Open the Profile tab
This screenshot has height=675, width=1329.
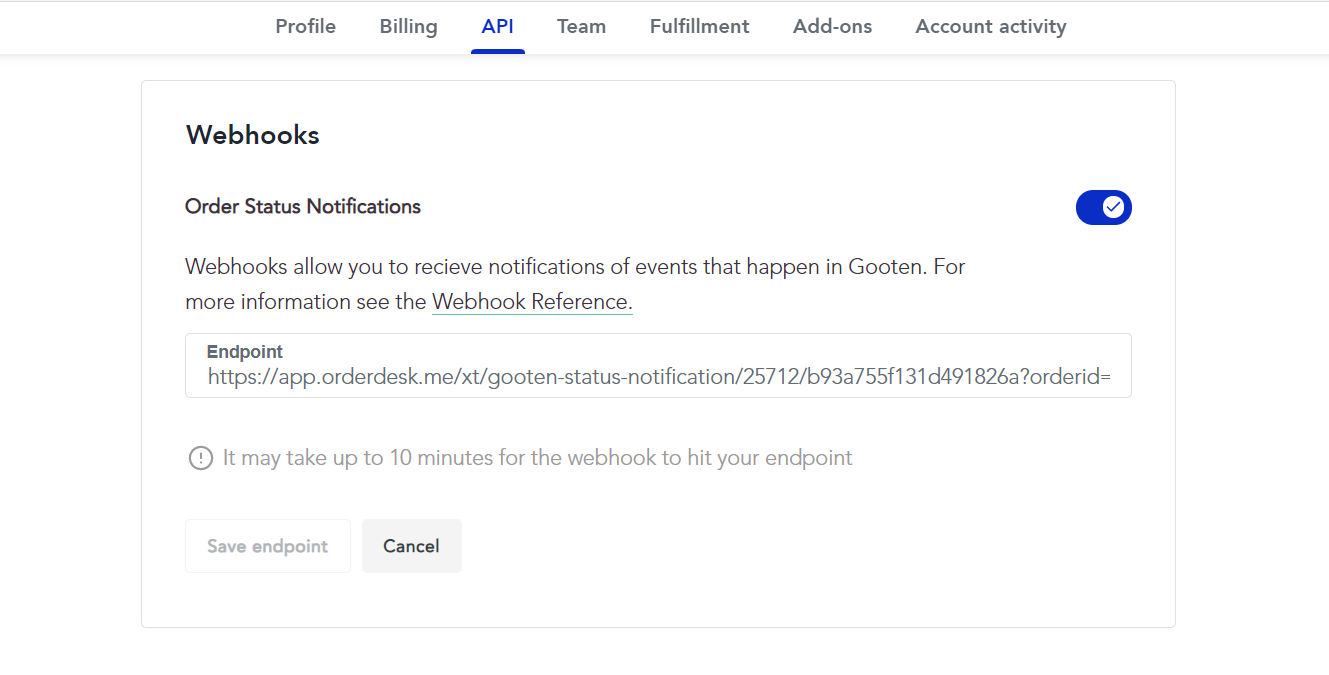[x=305, y=27]
